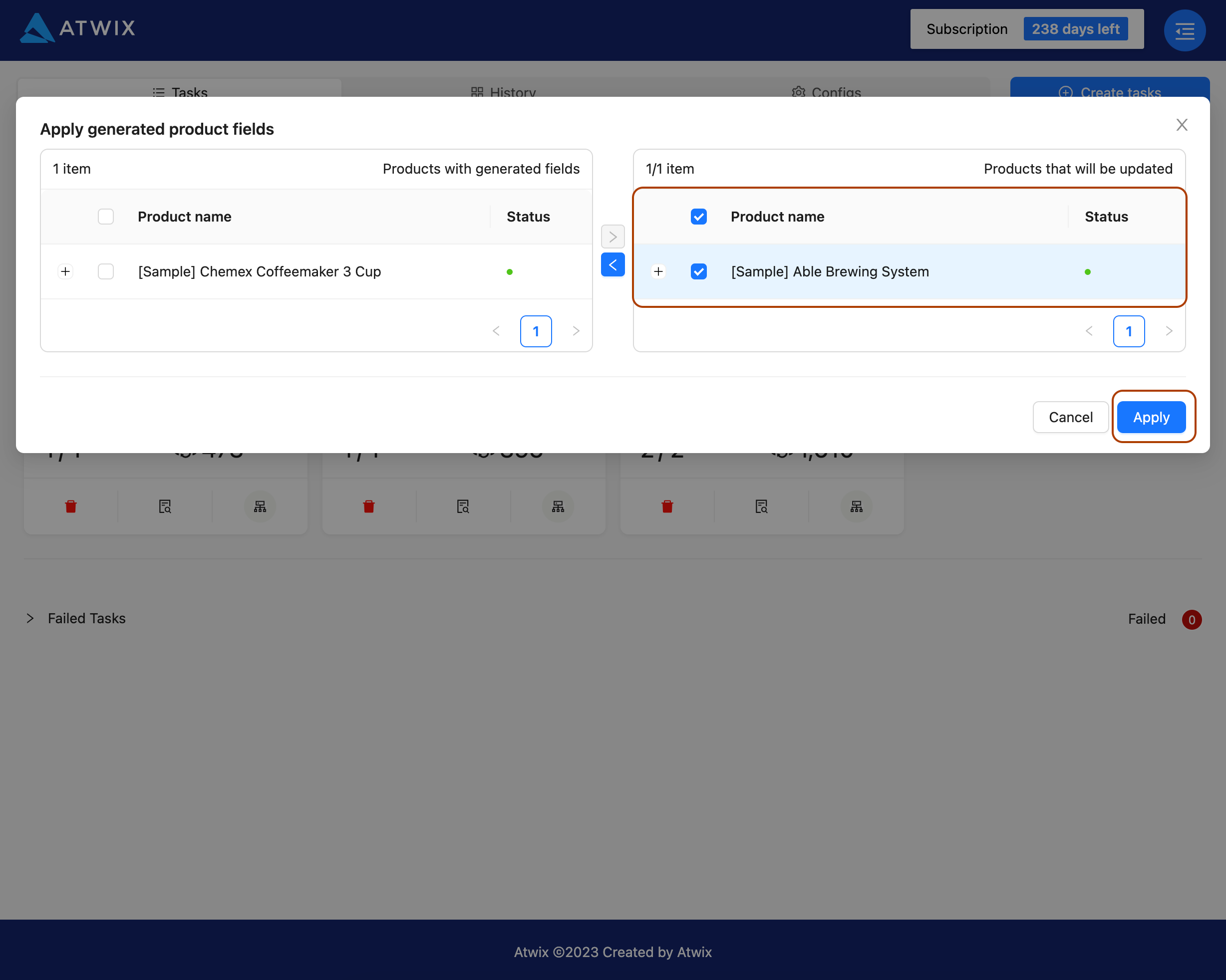Click the first red trash delete icon
Screen dimensions: 1226x980
pos(70,506)
